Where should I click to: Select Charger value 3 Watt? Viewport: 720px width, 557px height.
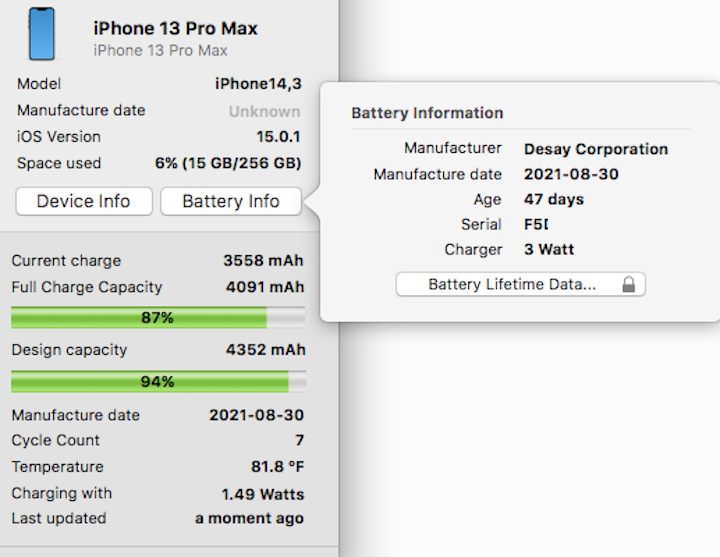pos(549,249)
